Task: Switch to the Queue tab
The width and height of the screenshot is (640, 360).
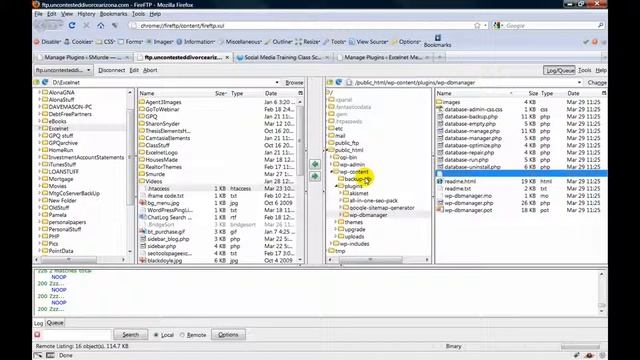Action: click(55, 323)
